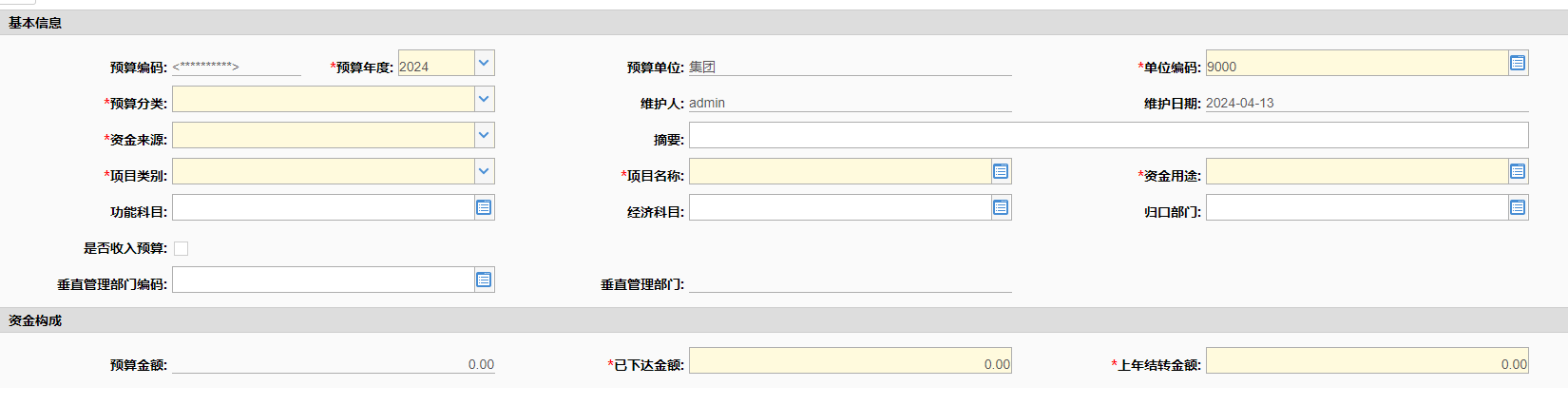The image size is (1568, 406).
Task: Focus the 功能科目 input field
Action: 323,207
